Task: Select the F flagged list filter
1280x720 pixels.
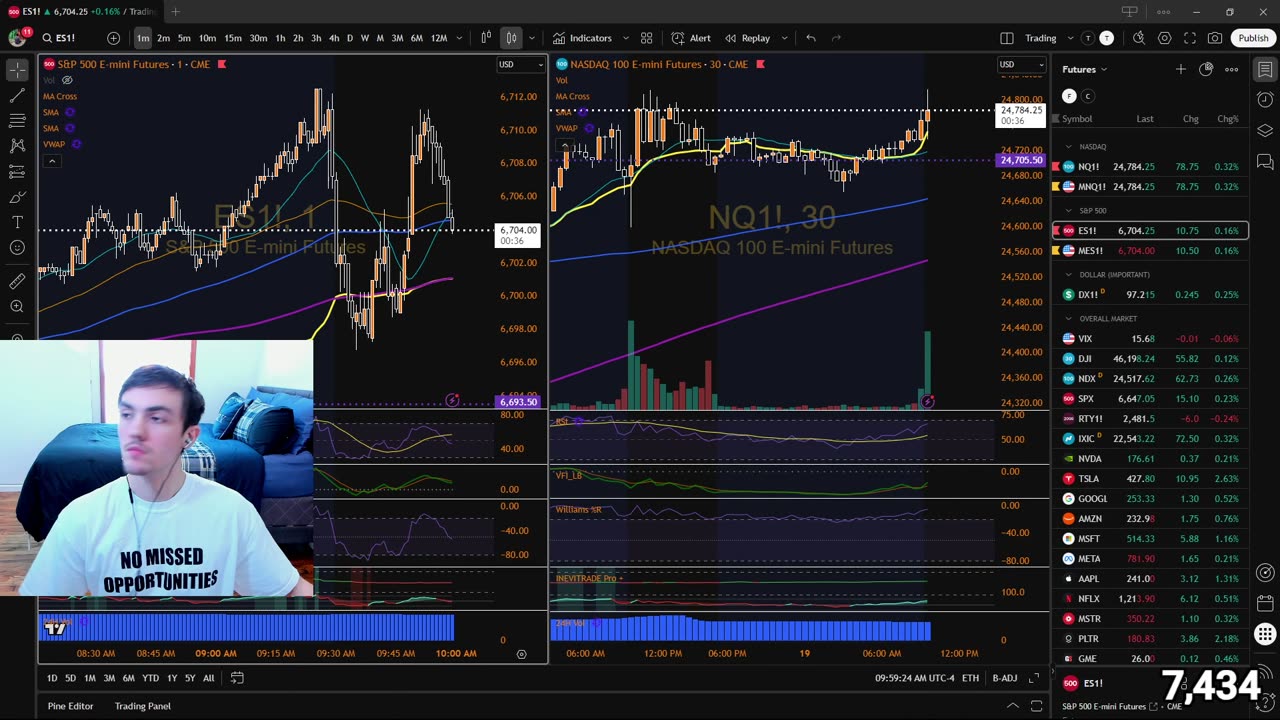Action: point(1069,96)
